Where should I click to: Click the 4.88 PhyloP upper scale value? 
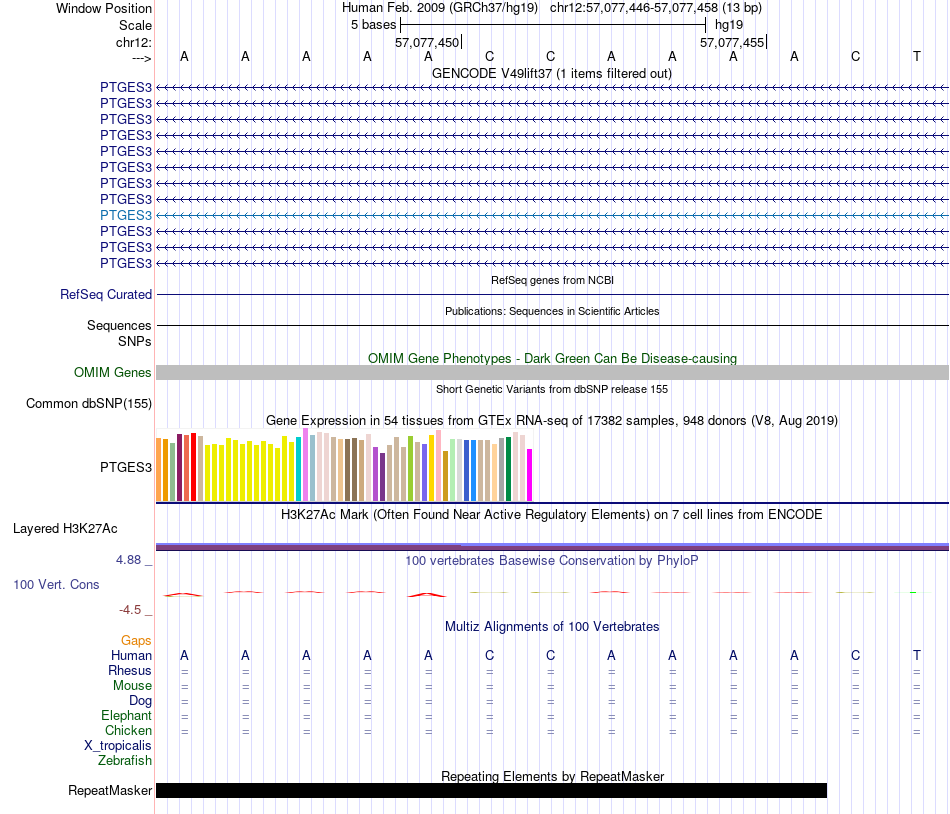coord(128,560)
